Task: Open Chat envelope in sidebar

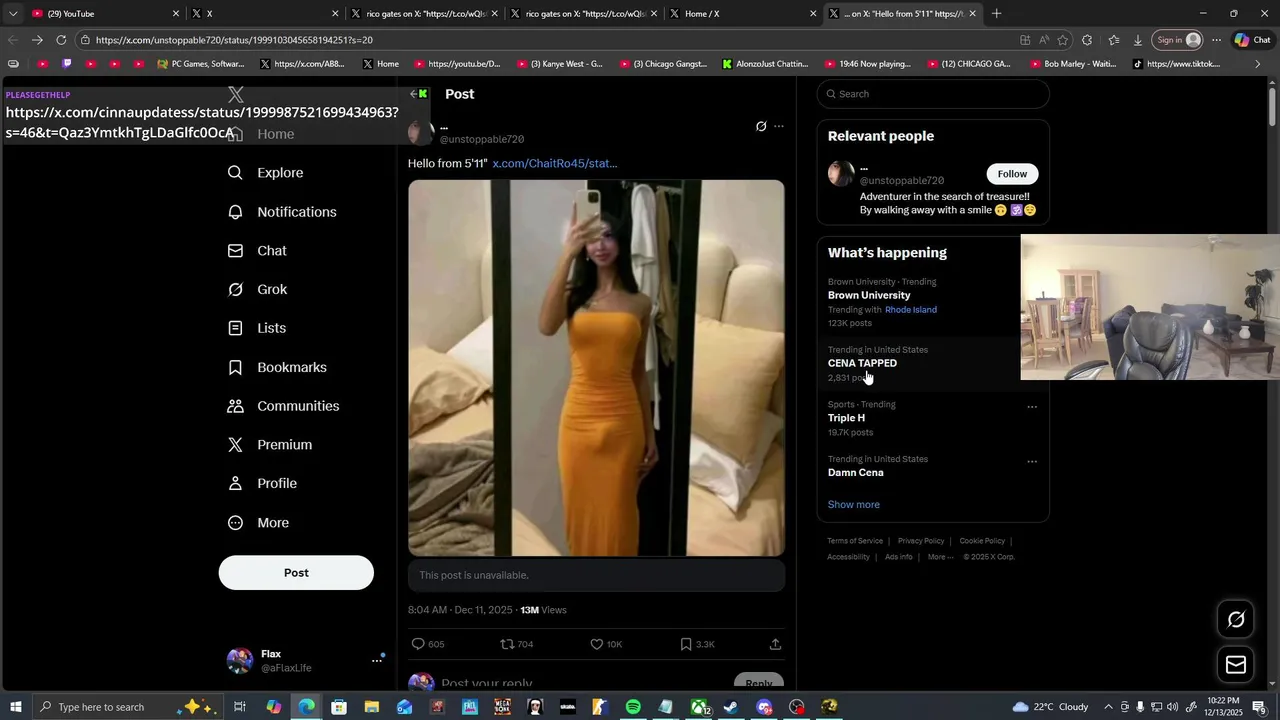Action: pyautogui.click(x=257, y=251)
